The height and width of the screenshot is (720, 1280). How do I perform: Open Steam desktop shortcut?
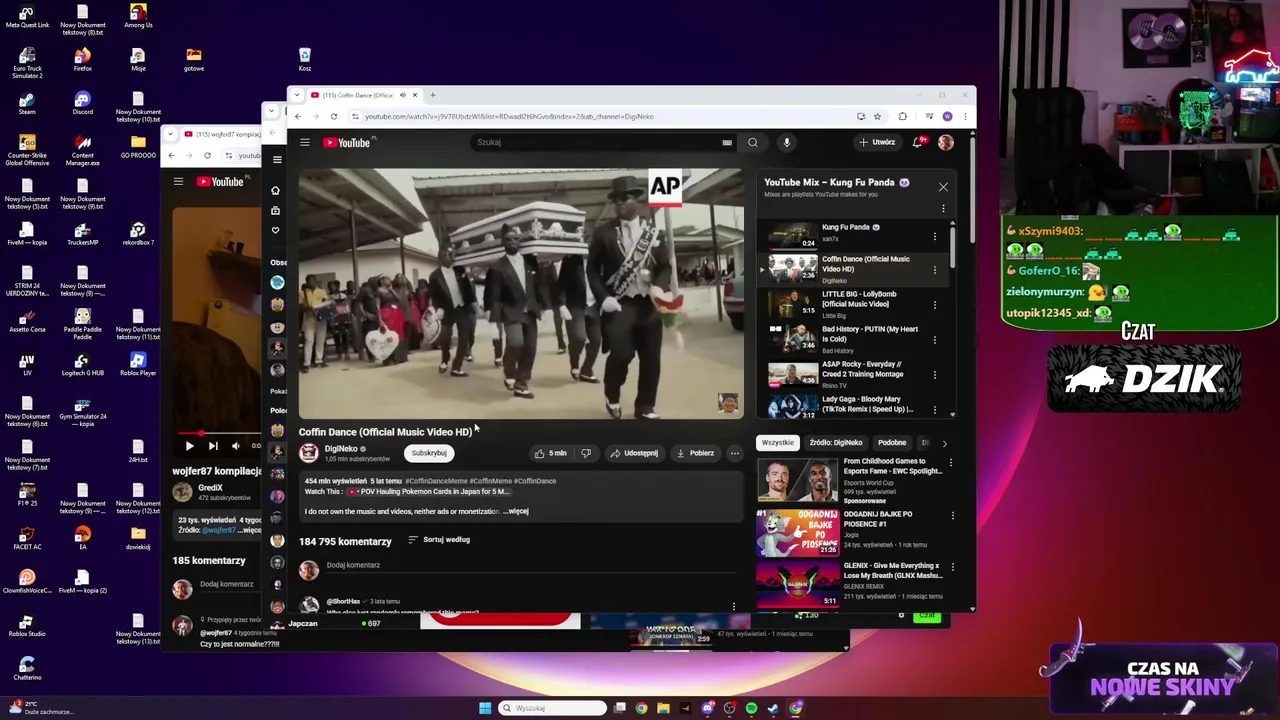[x=27, y=104]
